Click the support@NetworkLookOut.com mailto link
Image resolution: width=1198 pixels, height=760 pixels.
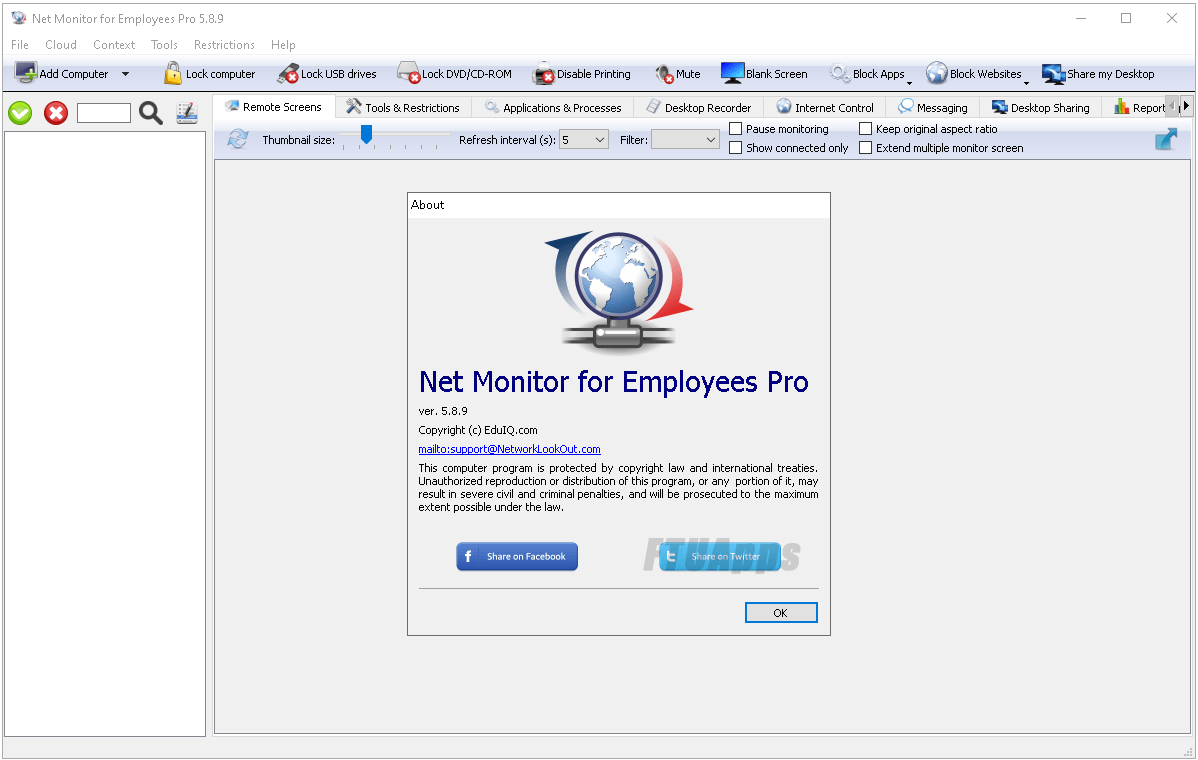coord(509,449)
